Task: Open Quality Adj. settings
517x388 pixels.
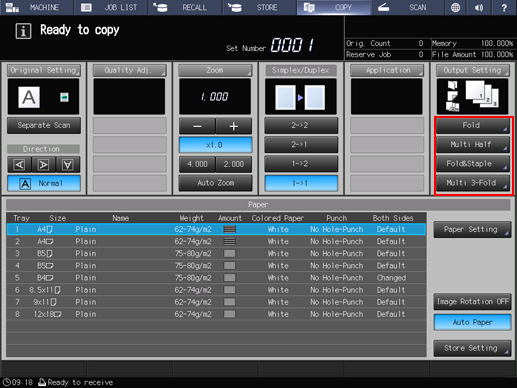Action: 129,70
